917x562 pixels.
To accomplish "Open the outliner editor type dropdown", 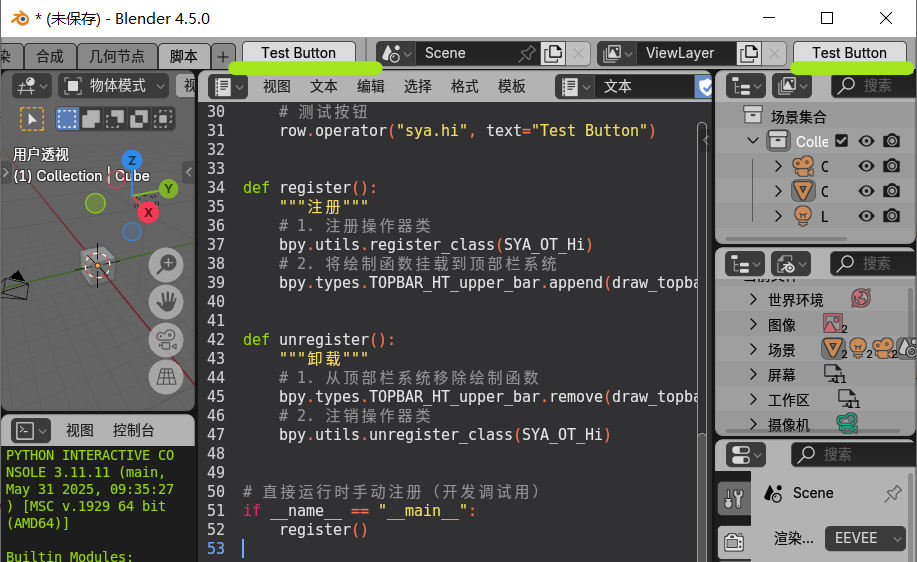I will pos(745,87).
